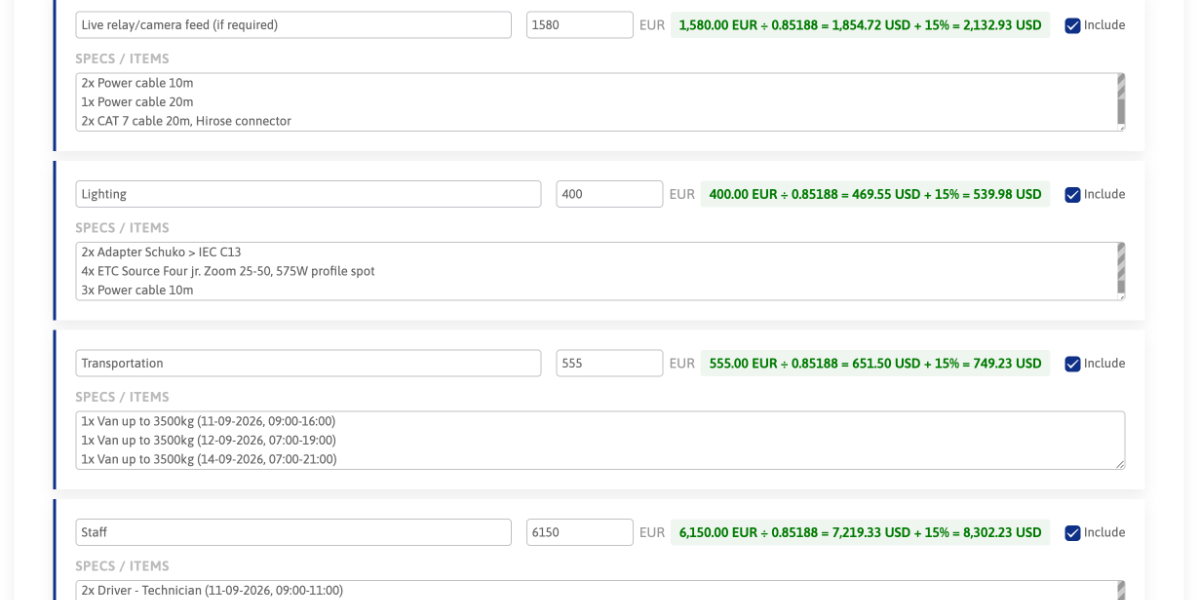Toggle Include checkbox for Staff

click(x=1073, y=532)
